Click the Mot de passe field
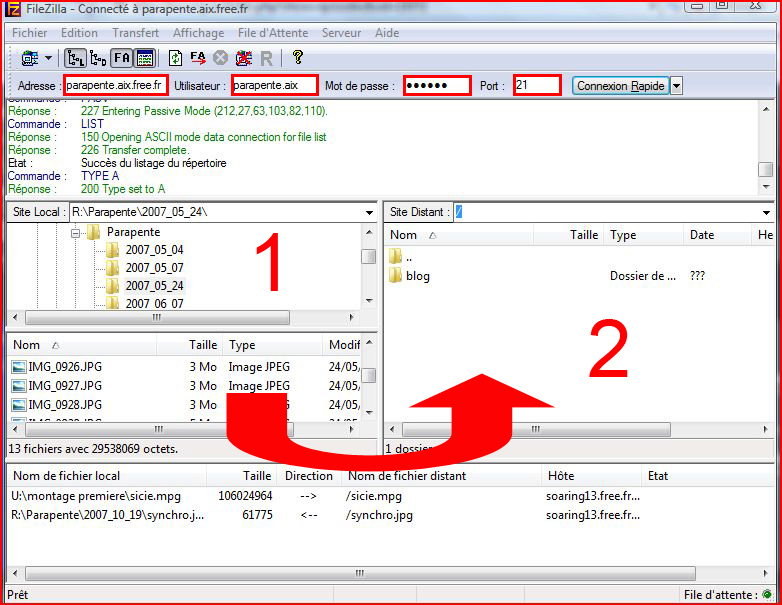Viewport: 782px width, 605px height. click(437, 85)
